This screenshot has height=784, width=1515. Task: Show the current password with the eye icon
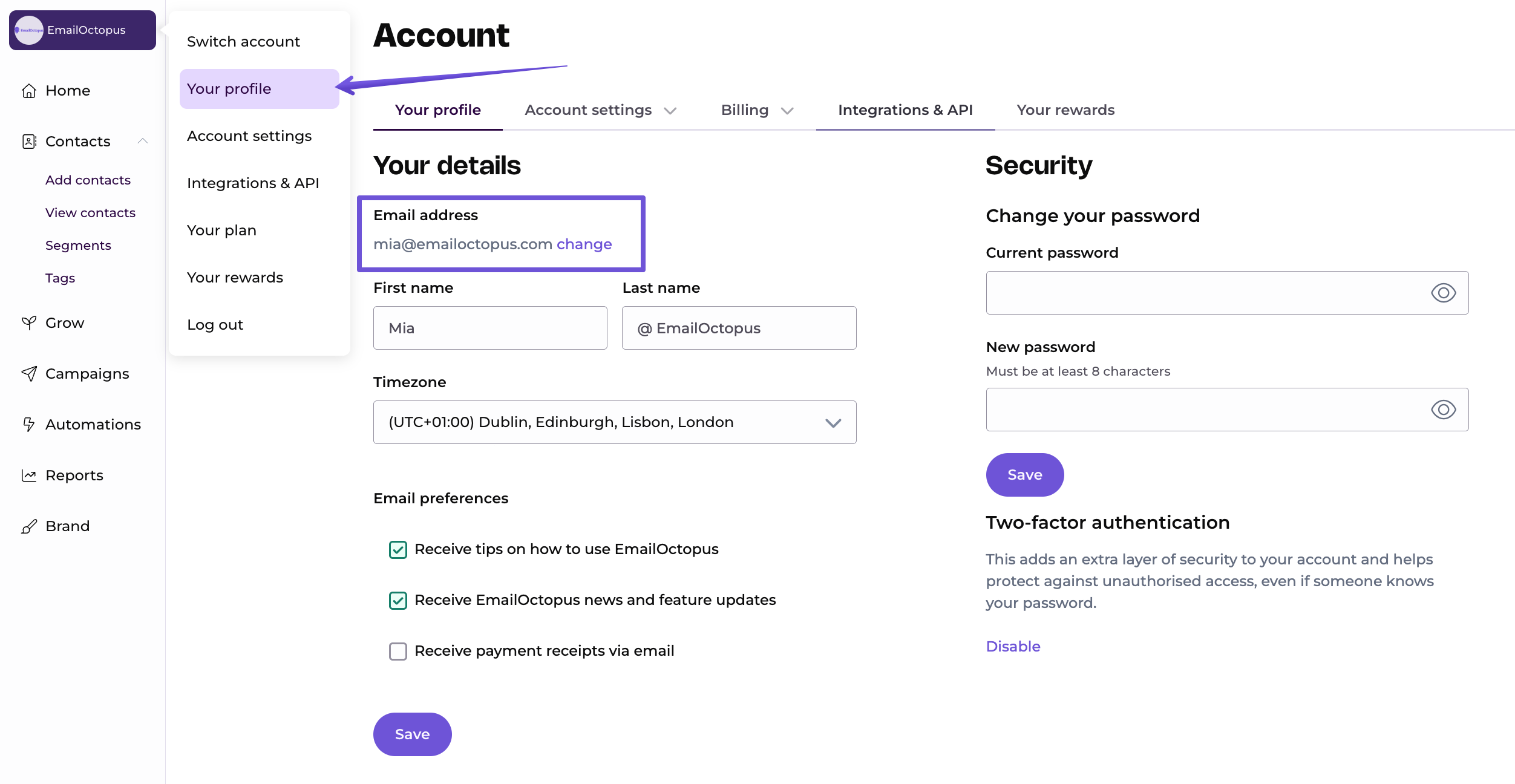click(x=1444, y=293)
